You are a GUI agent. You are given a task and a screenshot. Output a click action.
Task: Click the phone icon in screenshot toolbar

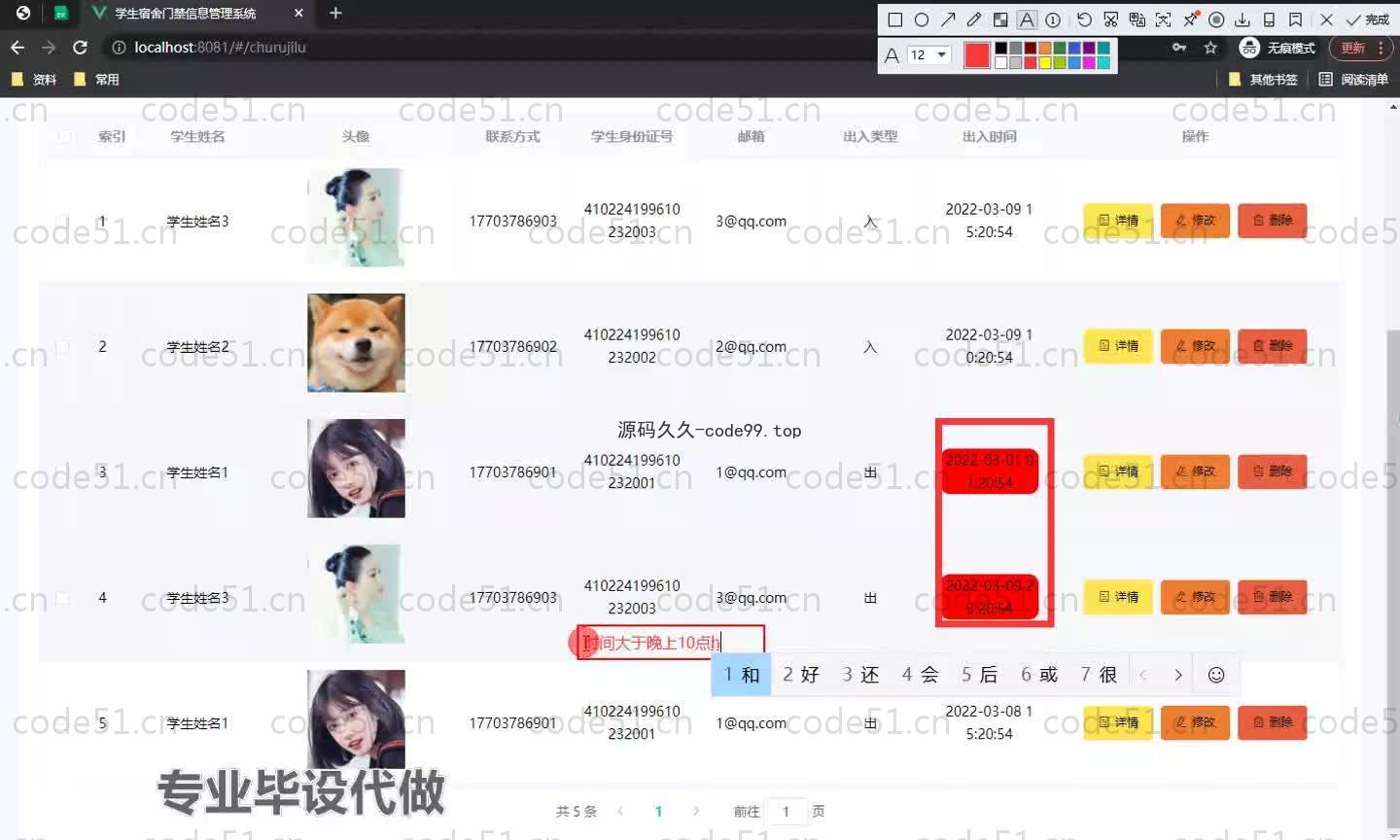(1269, 19)
